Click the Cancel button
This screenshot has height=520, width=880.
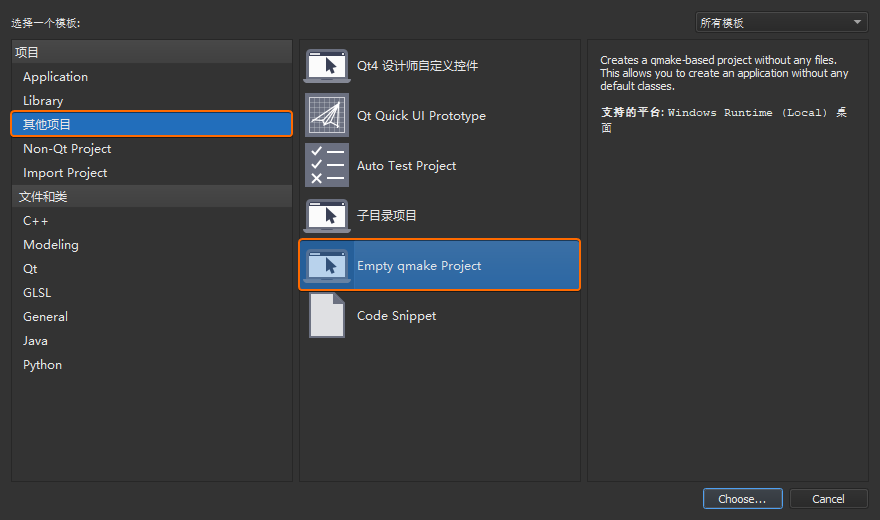tap(828, 499)
